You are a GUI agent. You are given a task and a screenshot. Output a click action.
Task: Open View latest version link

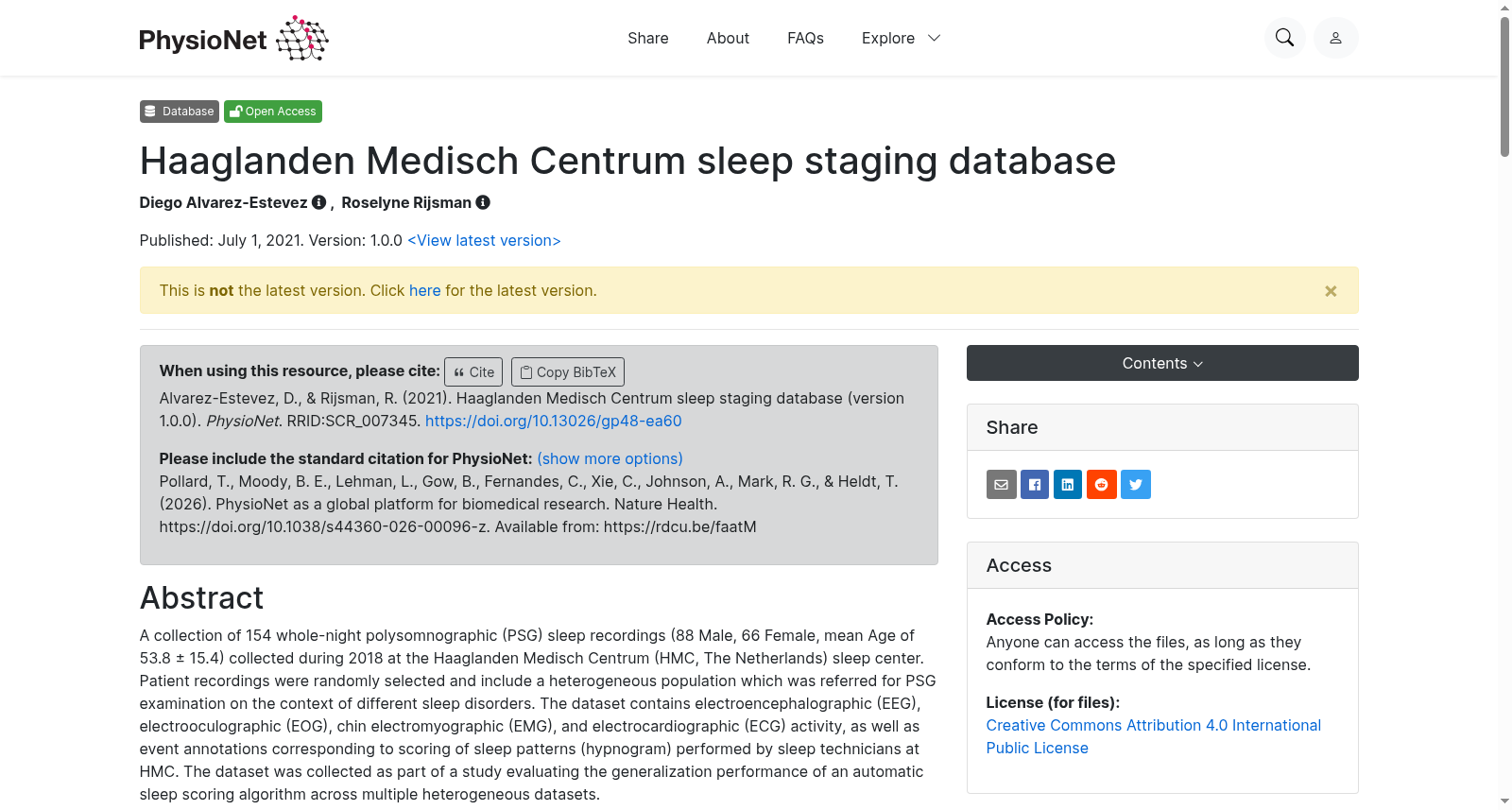coord(484,240)
